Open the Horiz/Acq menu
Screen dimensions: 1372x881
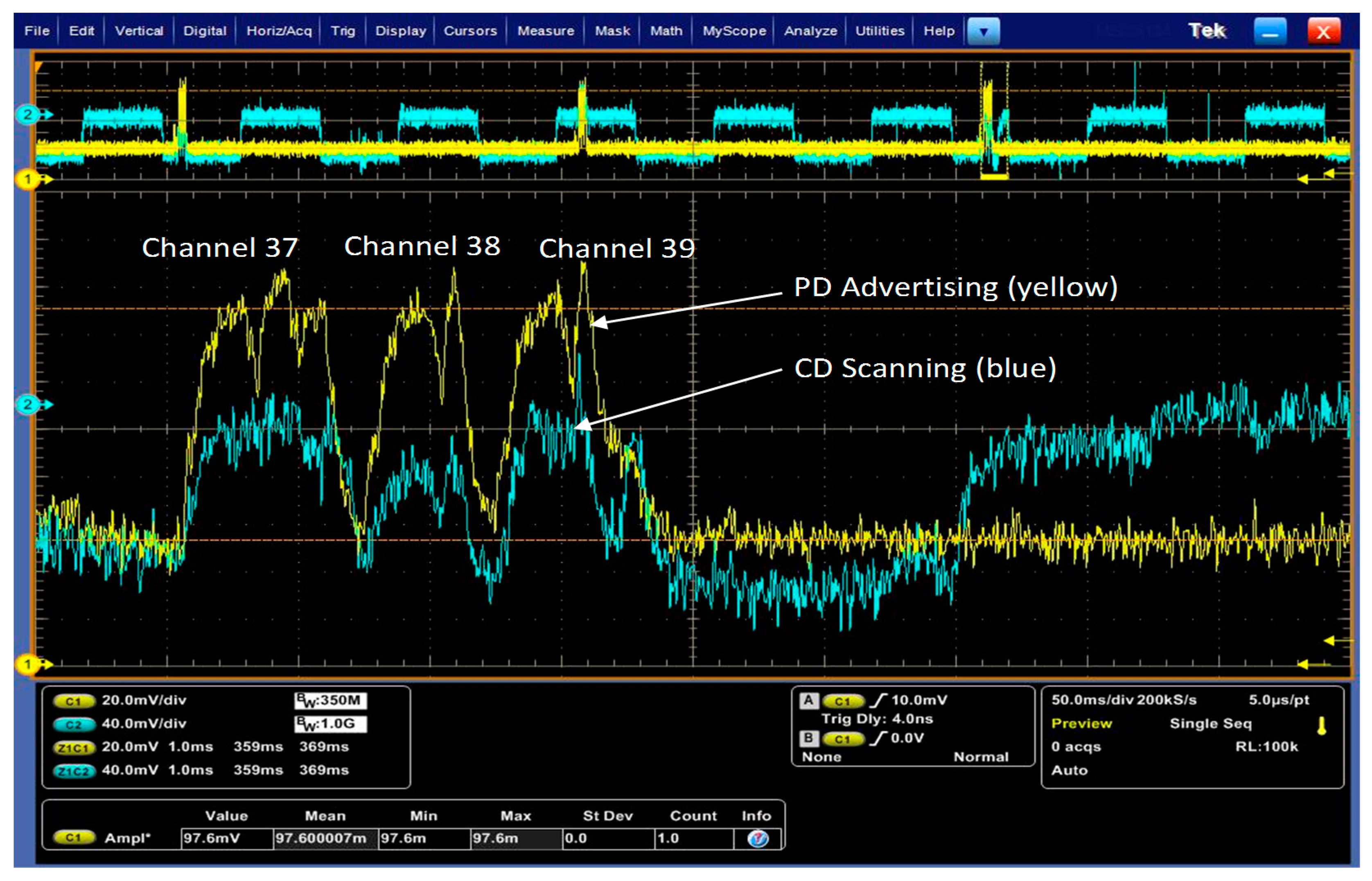pos(279,31)
